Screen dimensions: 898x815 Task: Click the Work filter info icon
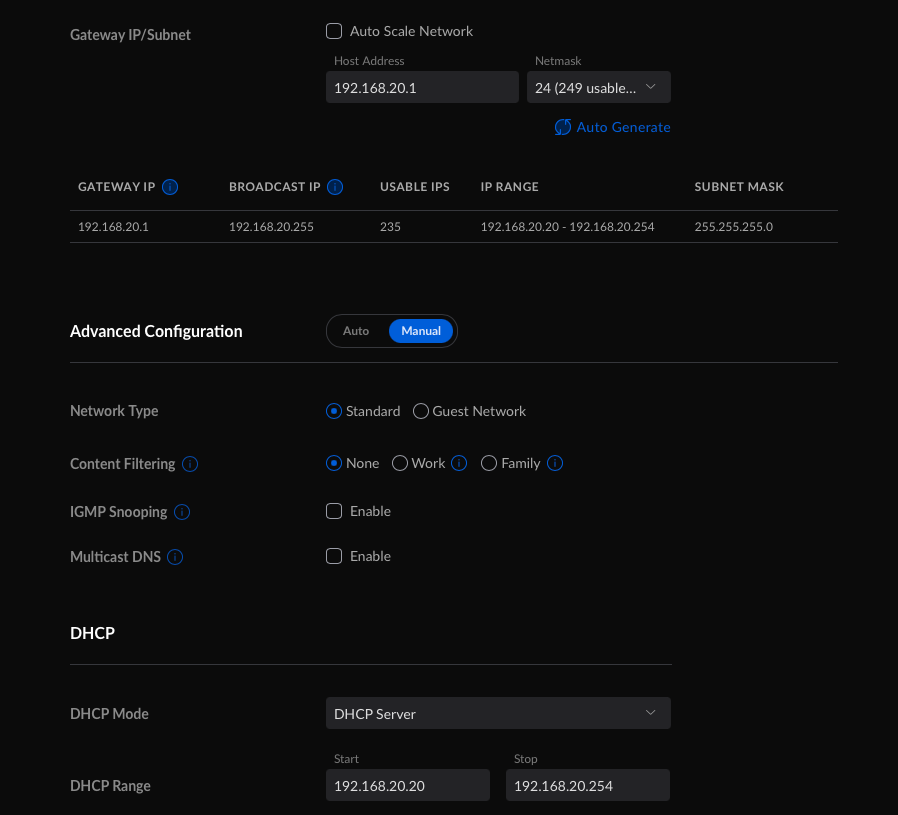coord(459,463)
